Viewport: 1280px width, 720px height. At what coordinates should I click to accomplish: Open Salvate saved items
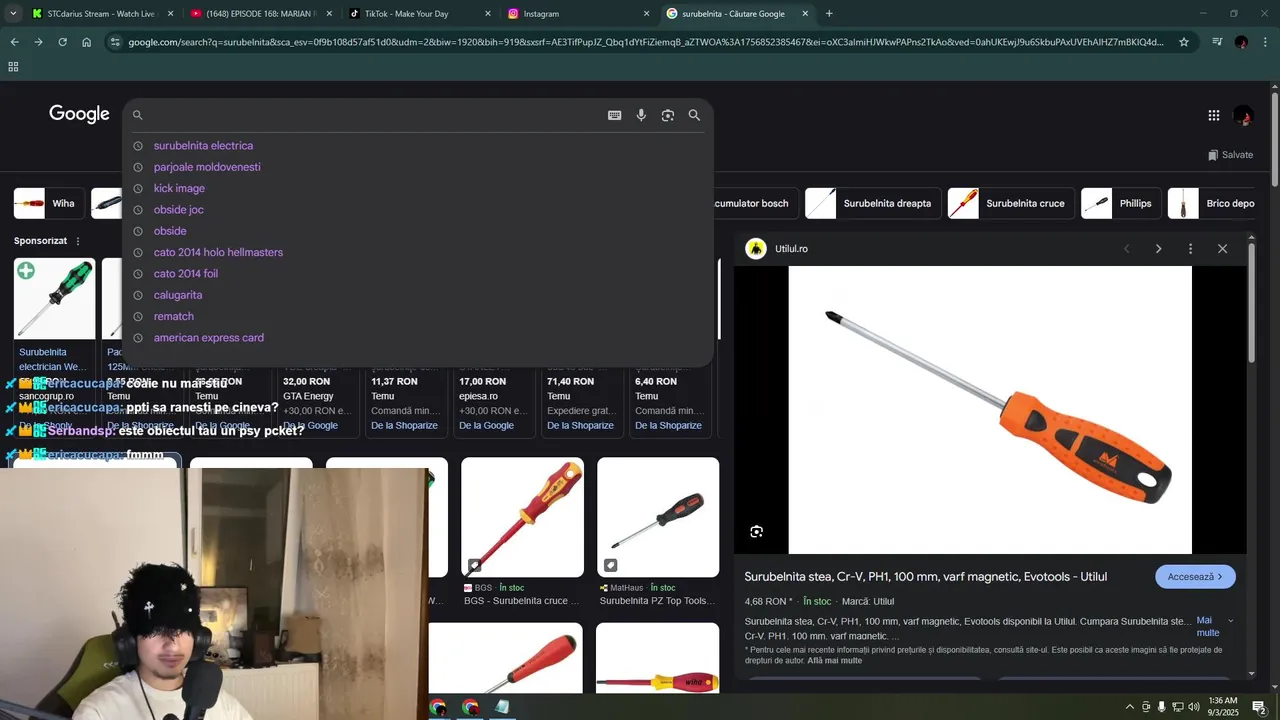click(1230, 155)
